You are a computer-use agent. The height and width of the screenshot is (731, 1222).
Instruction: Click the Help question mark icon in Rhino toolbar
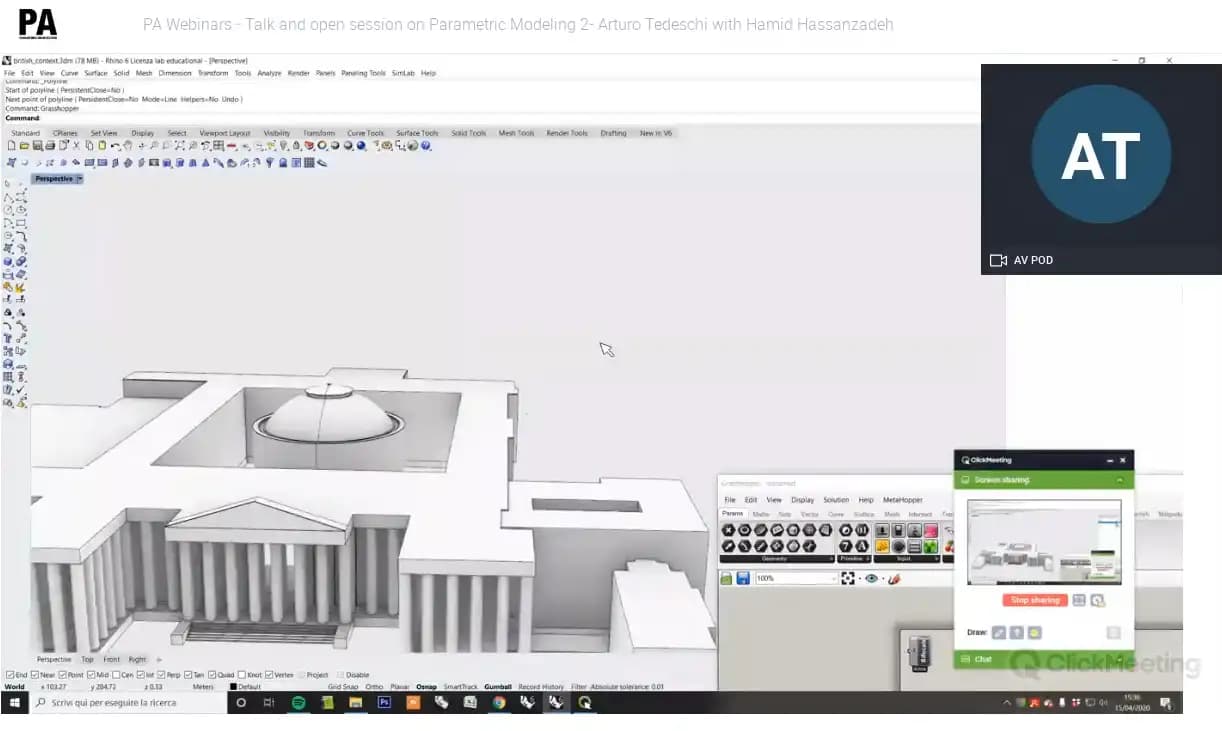click(x=425, y=146)
